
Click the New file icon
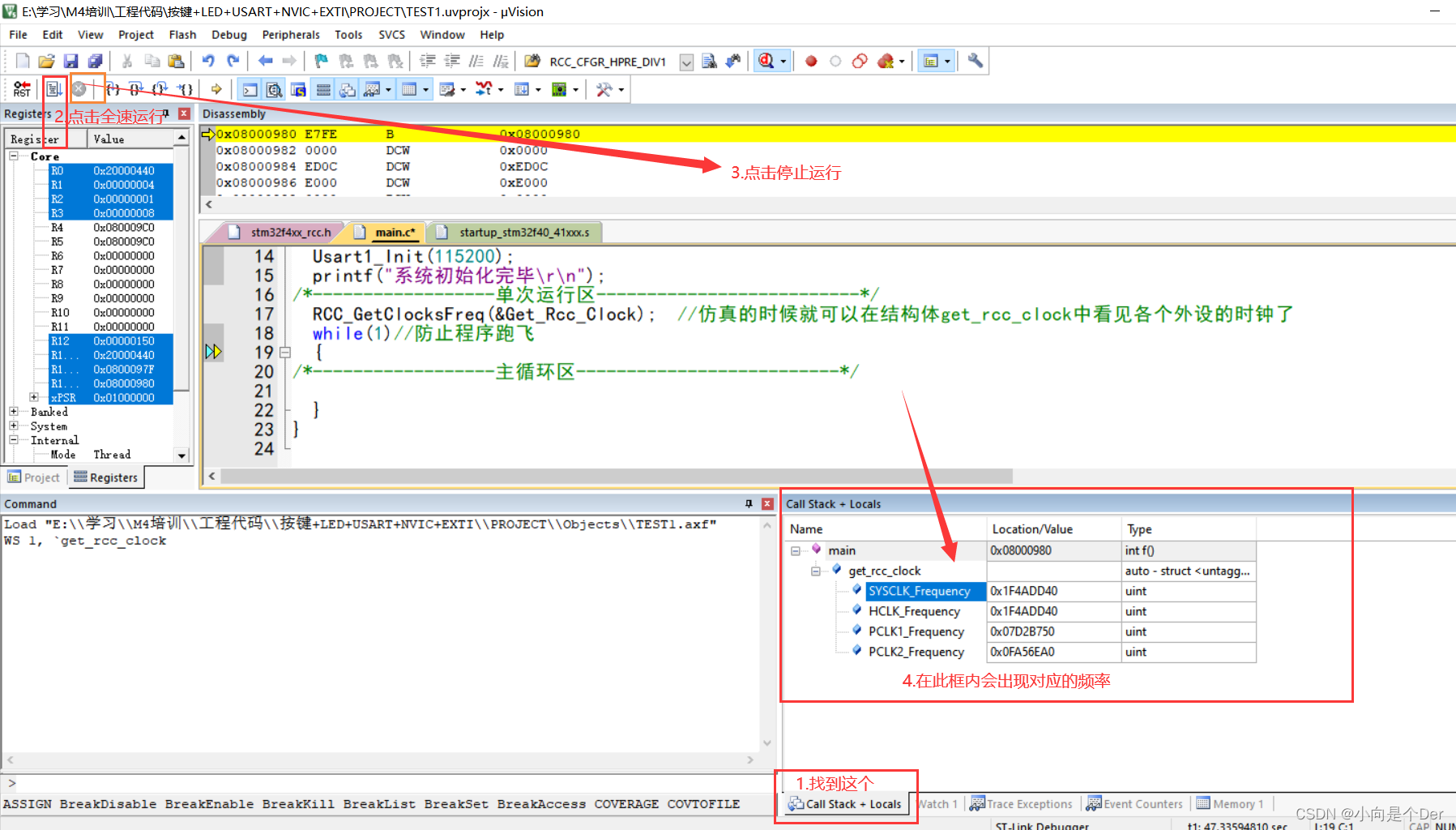coord(23,61)
